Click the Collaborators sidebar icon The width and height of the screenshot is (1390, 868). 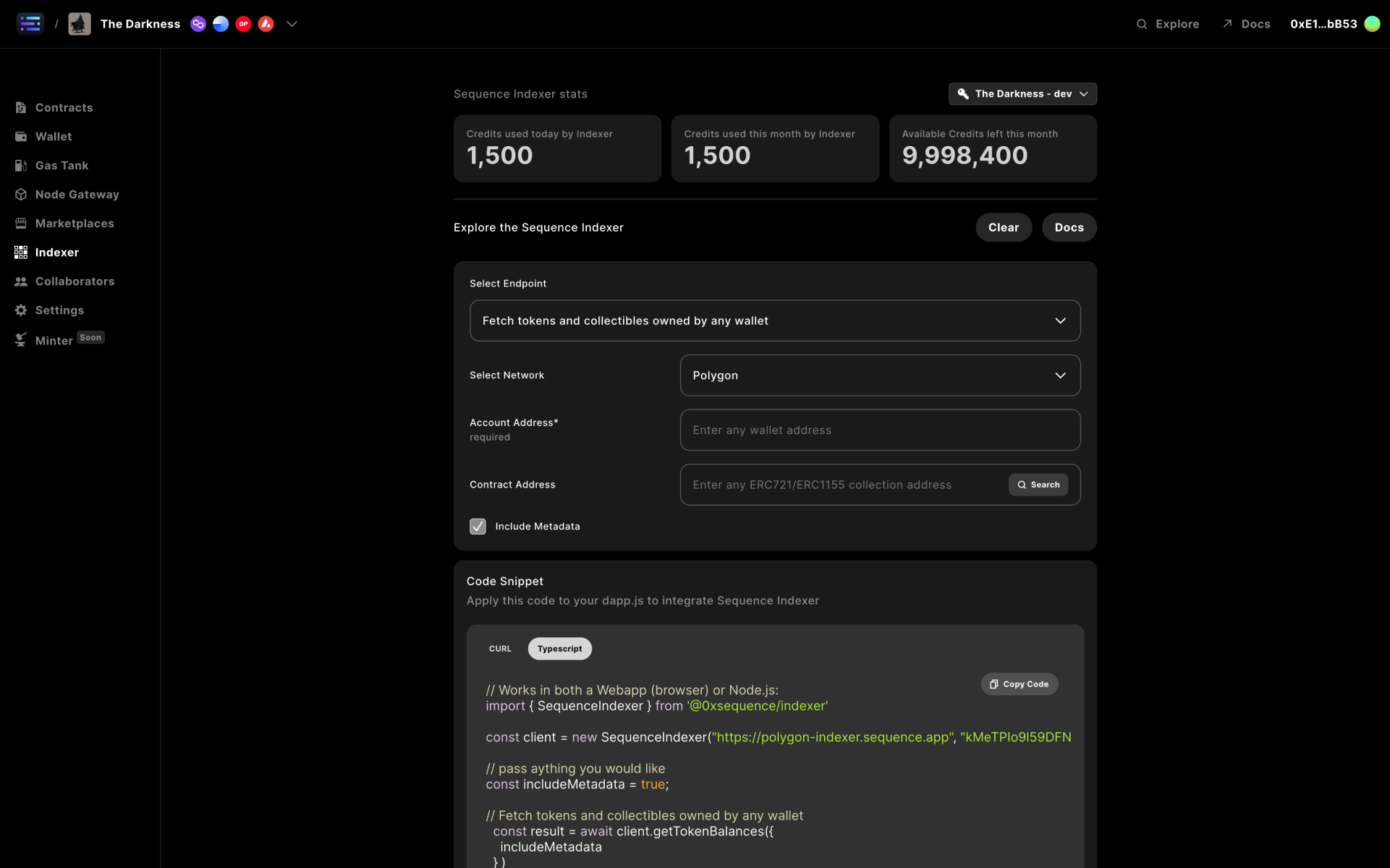22,281
